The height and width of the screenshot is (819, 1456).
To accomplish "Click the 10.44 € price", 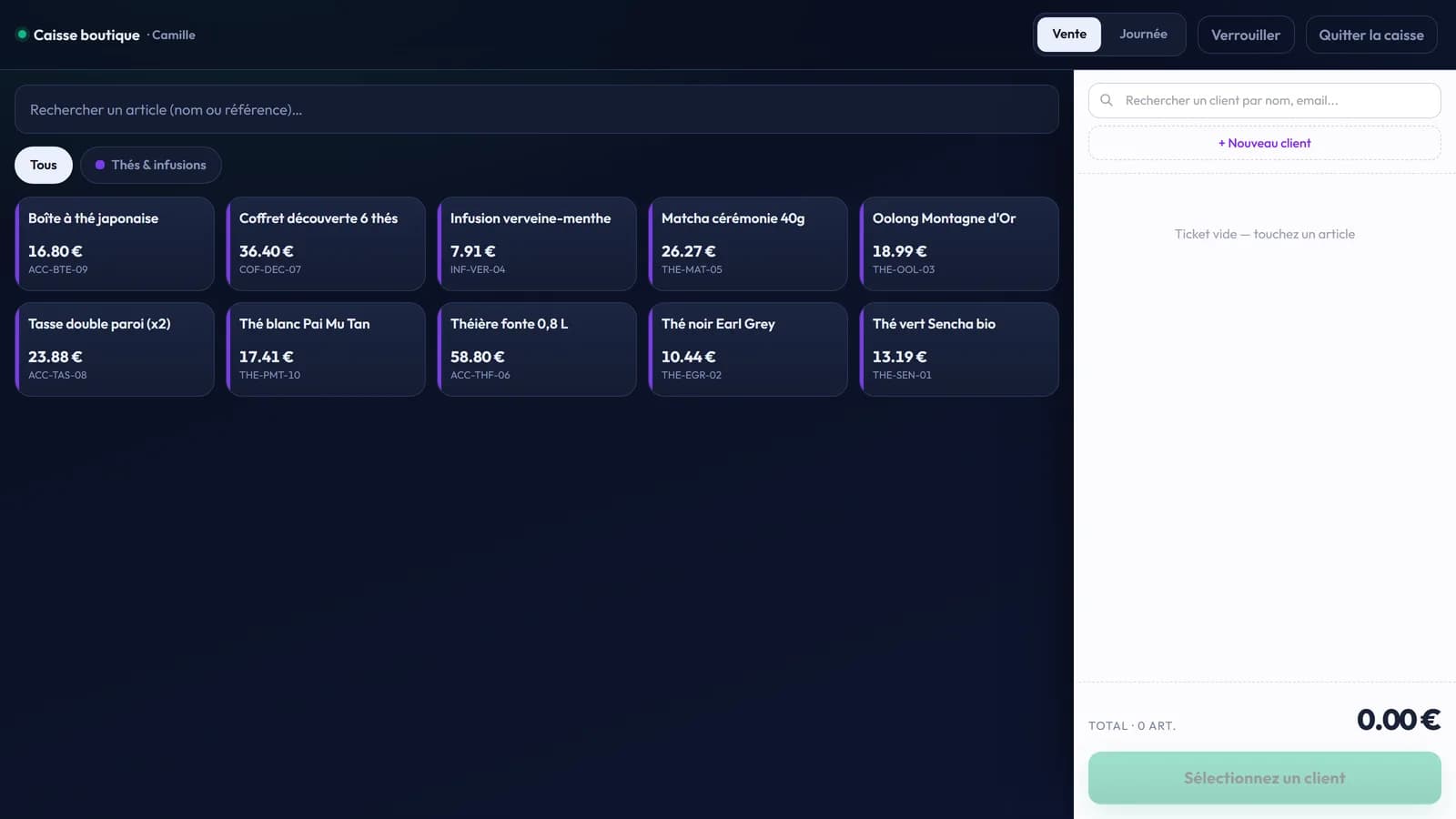I will (x=689, y=357).
